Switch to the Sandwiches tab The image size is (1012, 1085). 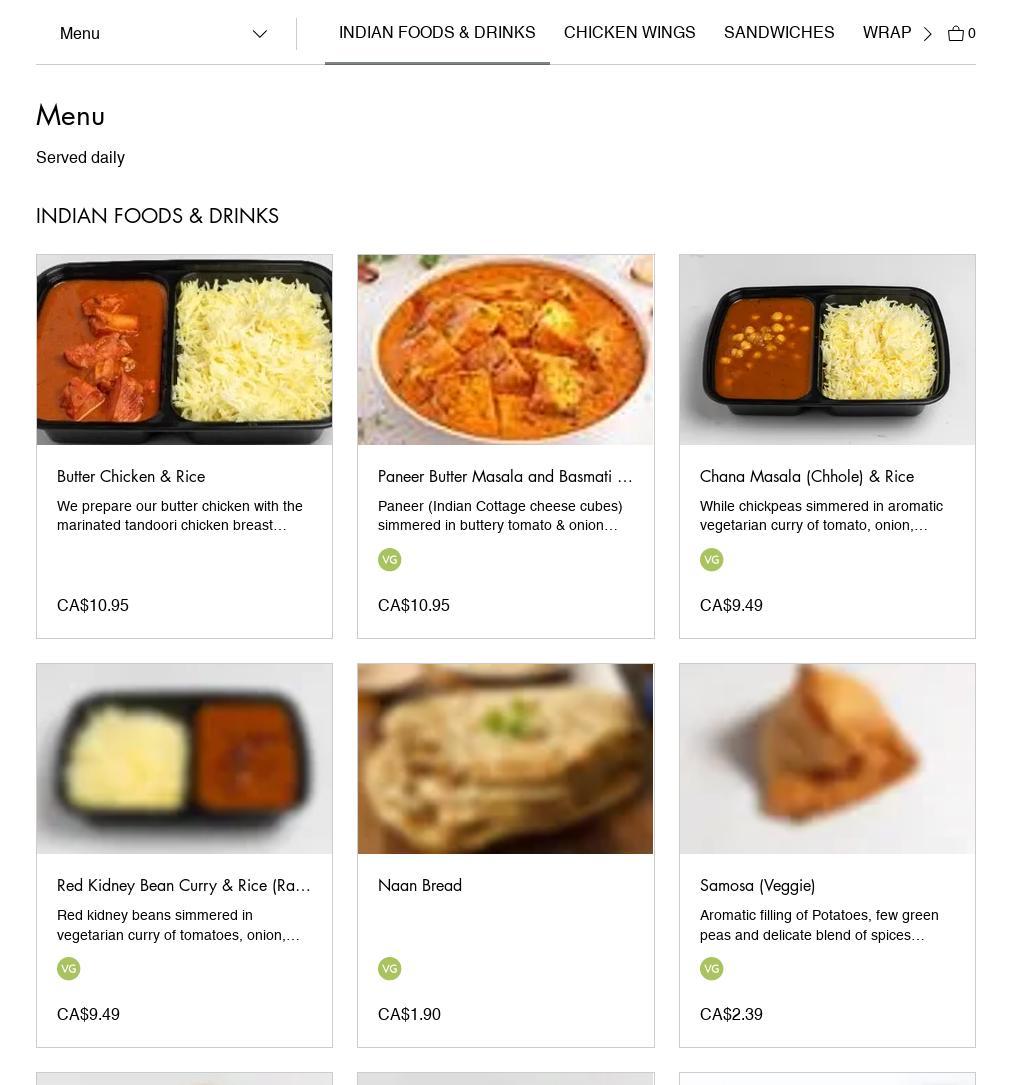779,33
